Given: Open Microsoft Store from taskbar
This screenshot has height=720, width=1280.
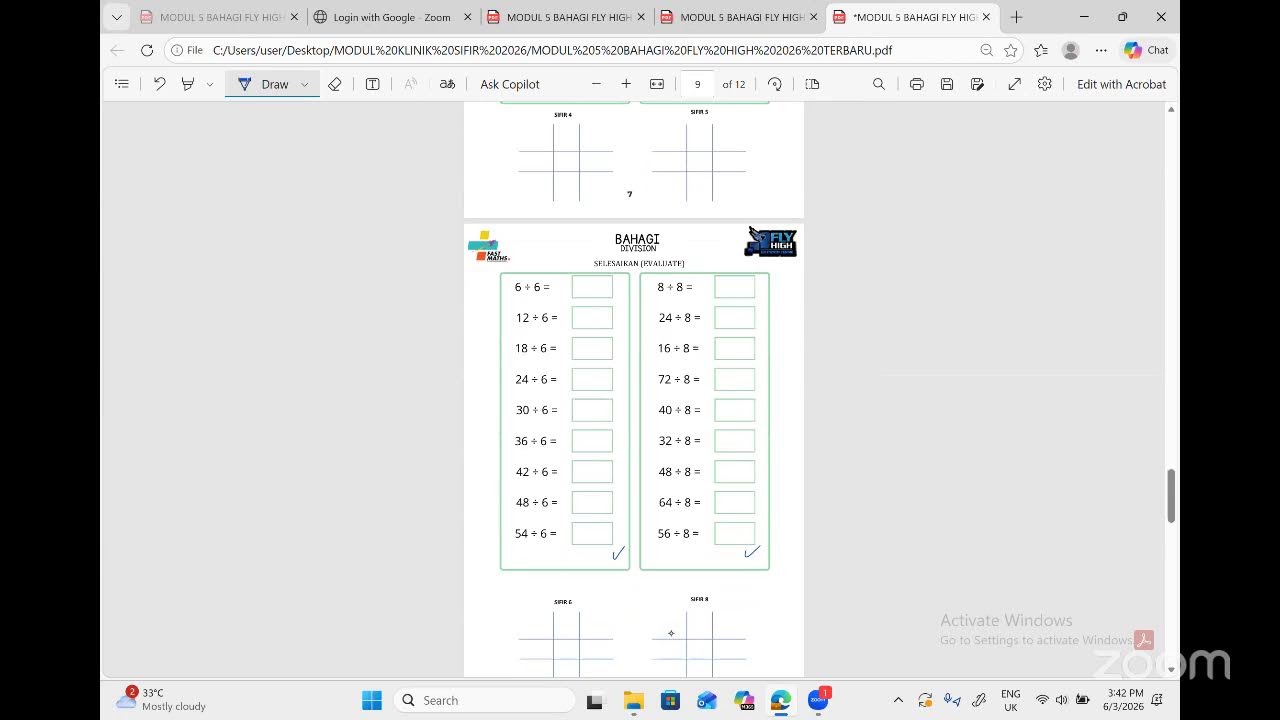Looking at the screenshot, I should click(670, 700).
